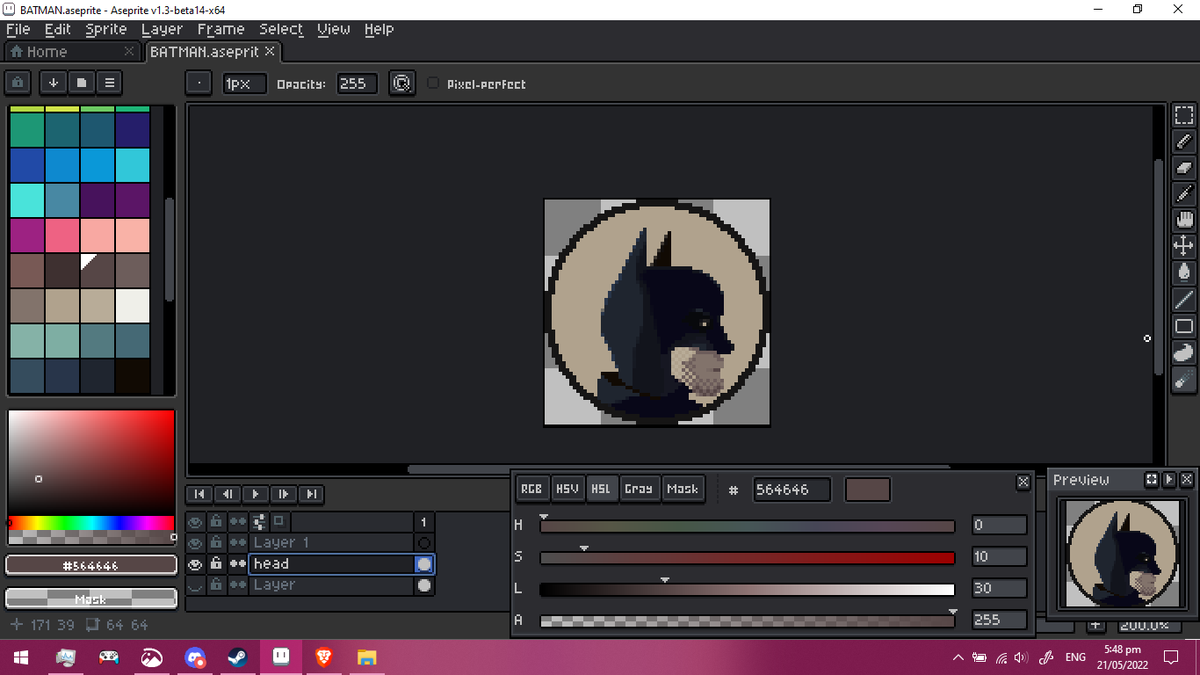The height and width of the screenshot is (675, 1200).
Task: Click the #564646 foreground color button
Action: (x=91, y=565)
